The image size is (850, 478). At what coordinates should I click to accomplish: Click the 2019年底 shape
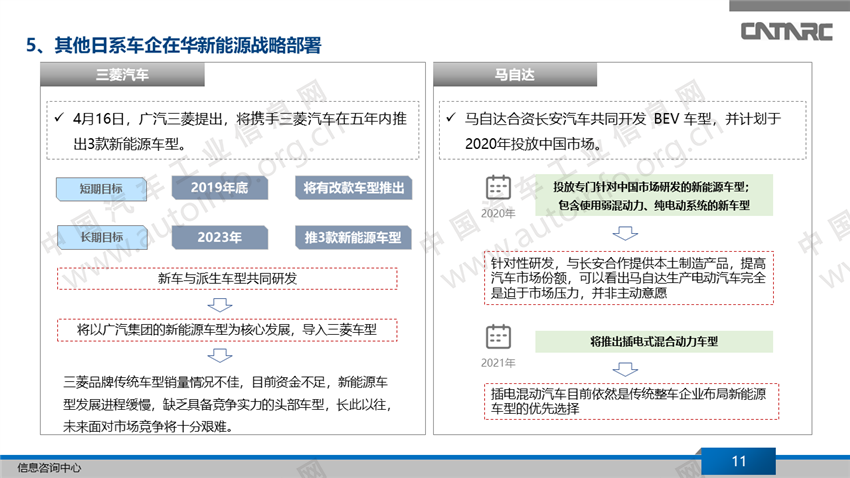(x=220, y=188)
